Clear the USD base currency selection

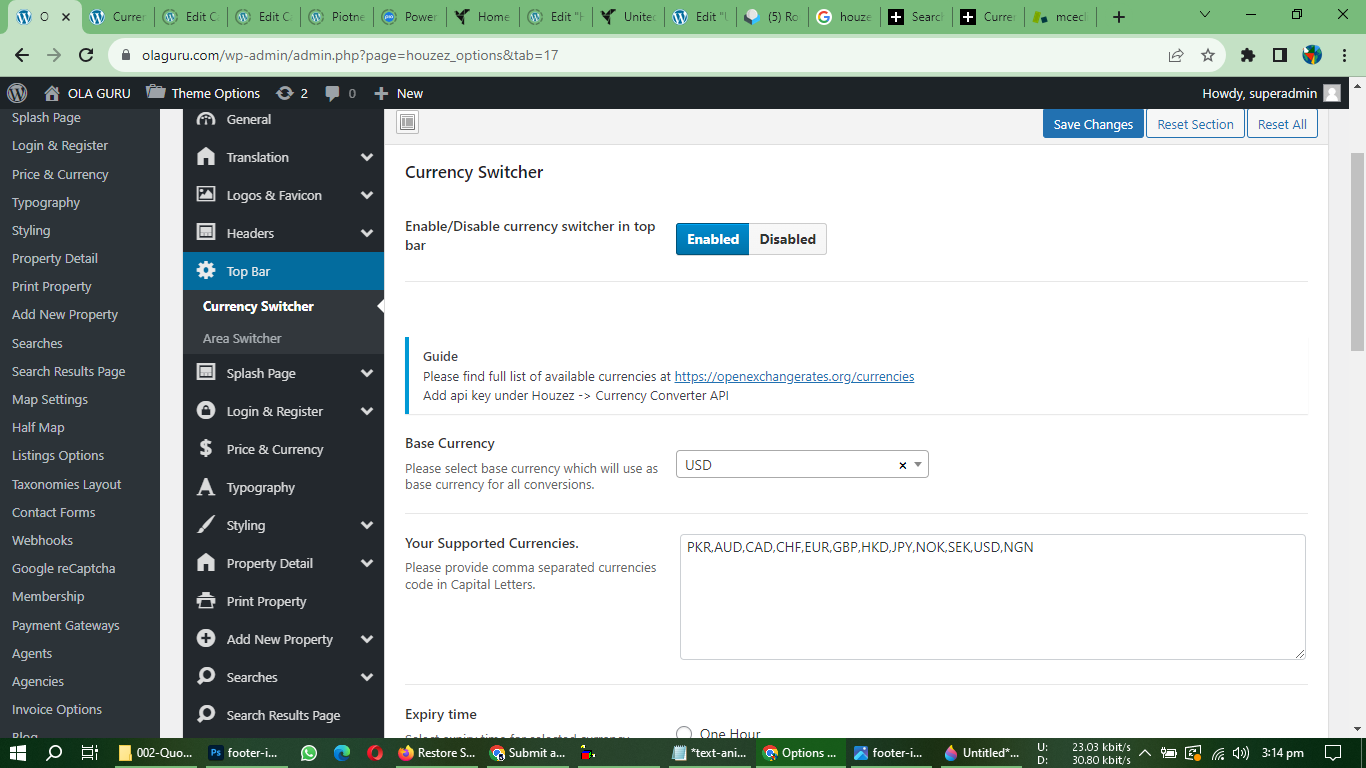(902, 465)
